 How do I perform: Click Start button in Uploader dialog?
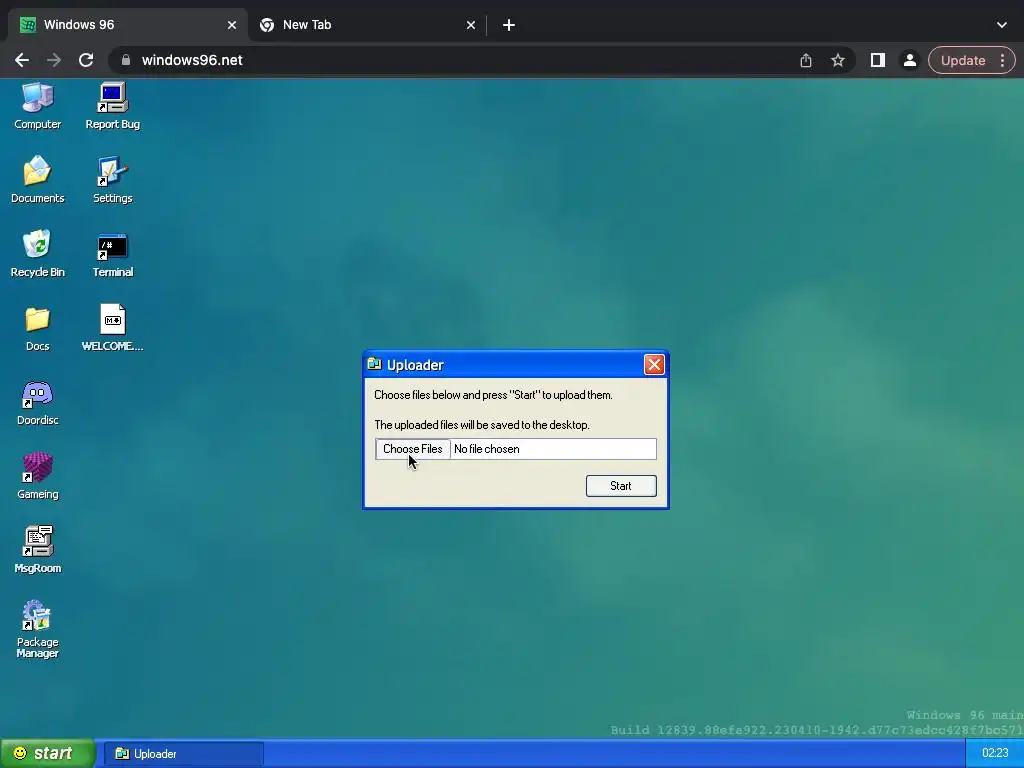click(621, 486)
